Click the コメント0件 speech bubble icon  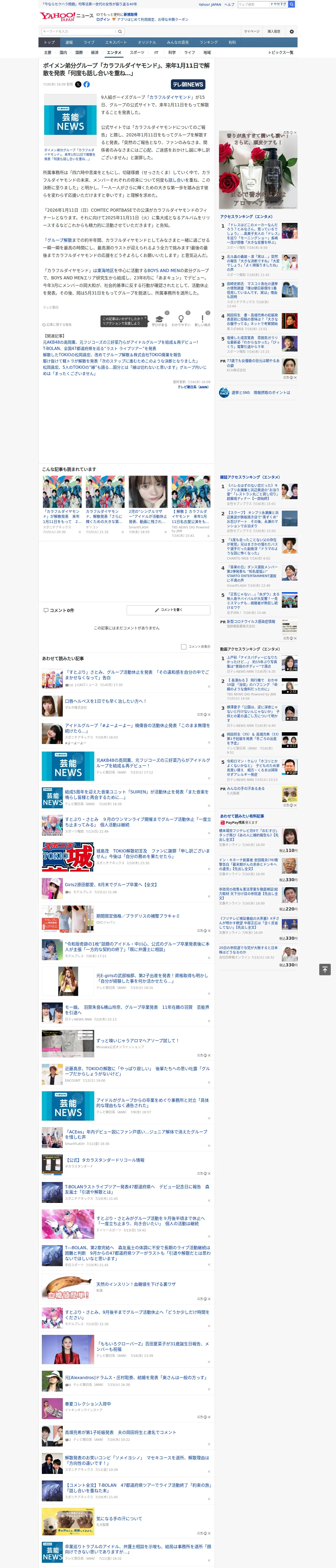46,610
